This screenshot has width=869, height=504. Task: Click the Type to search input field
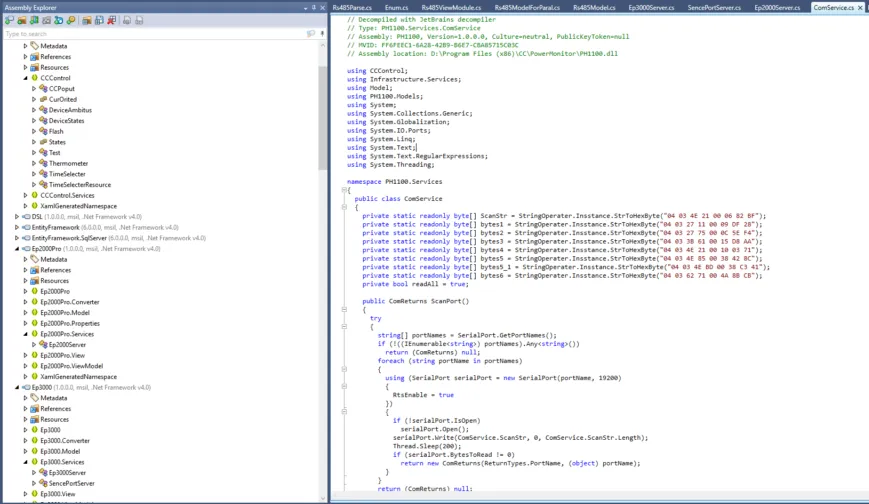155,34
